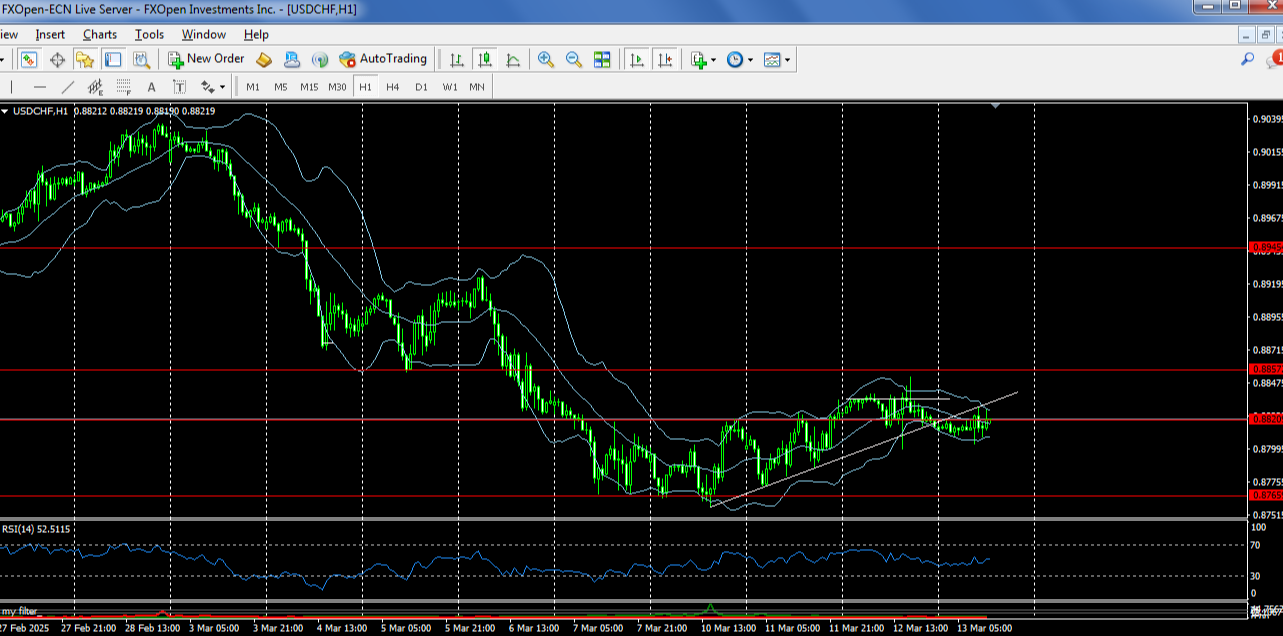This screenshot has height=636, width=1283.
Task: Switch to the M1 timeframe
Action: tap(253, 87)
